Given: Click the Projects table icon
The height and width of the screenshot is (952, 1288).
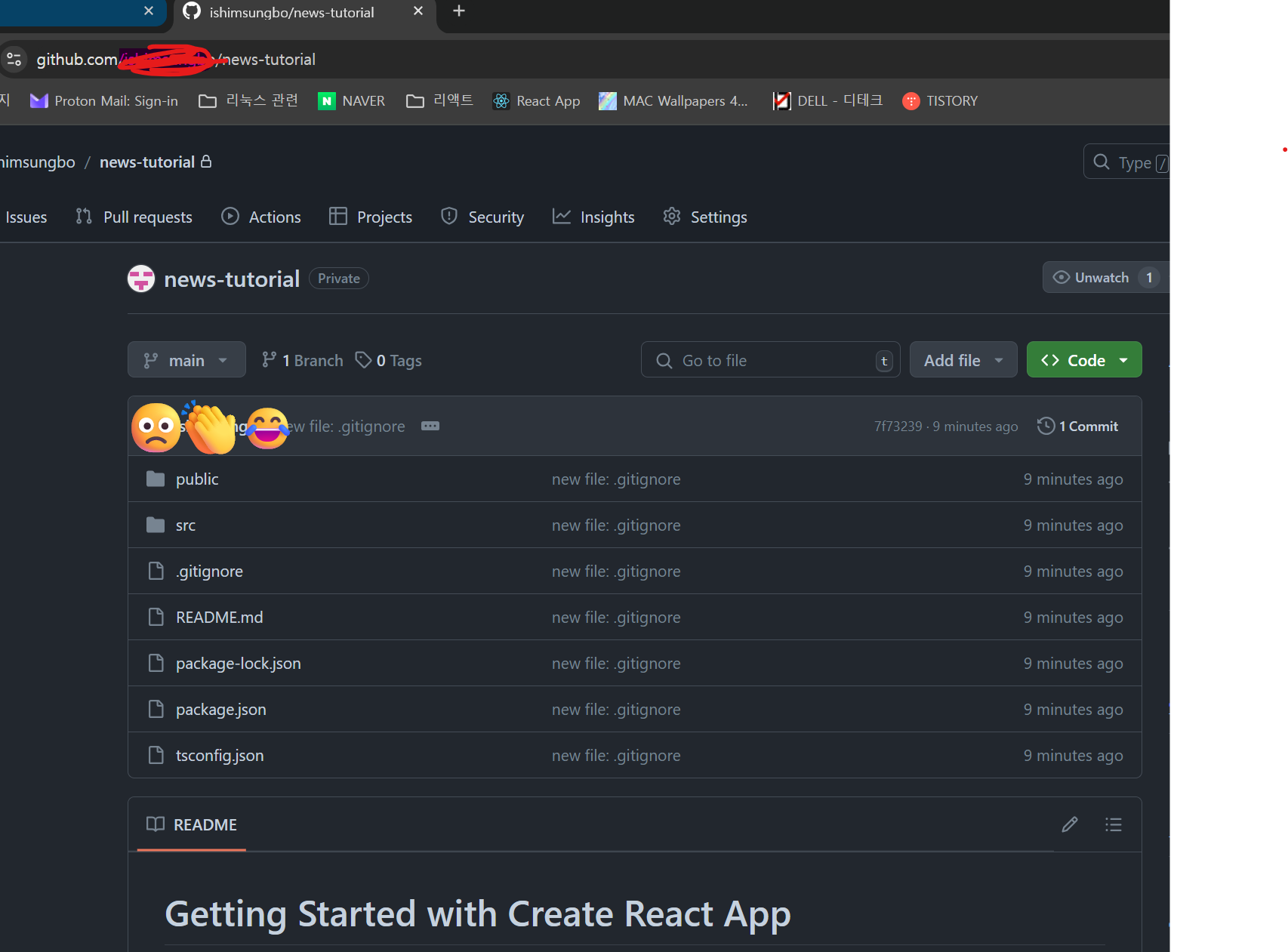Looking at the screenshot, I should (338, 217).
